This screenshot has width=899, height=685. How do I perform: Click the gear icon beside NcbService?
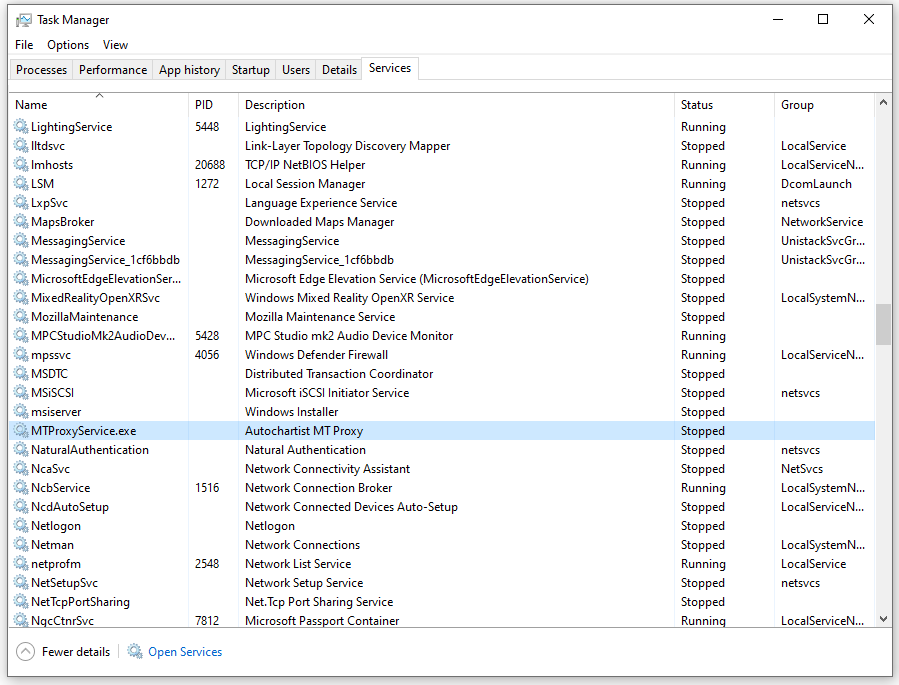click(21, 487)
